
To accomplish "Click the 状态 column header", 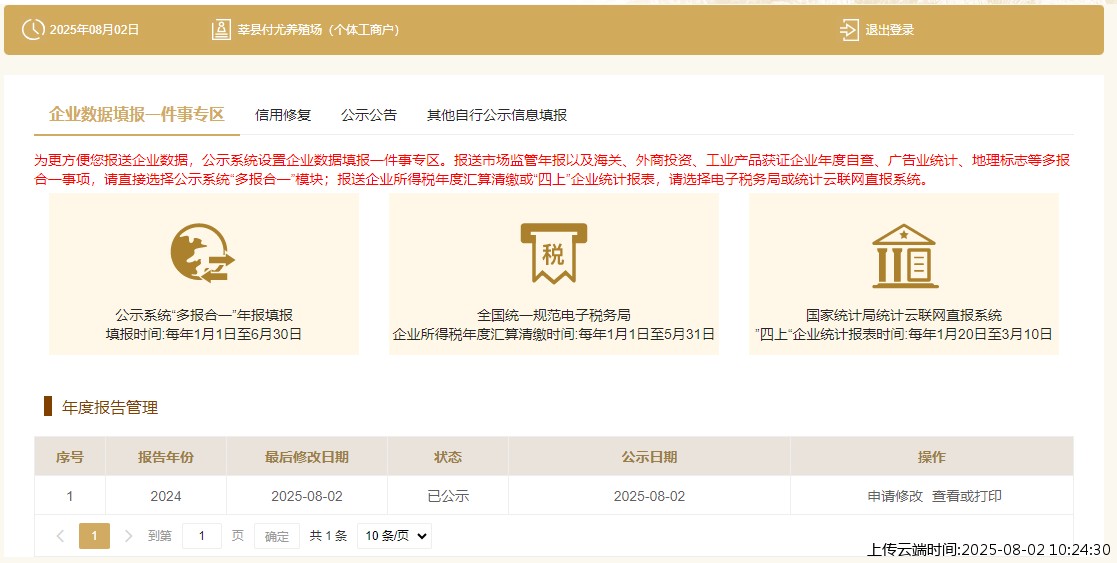I will pos(448,457).
